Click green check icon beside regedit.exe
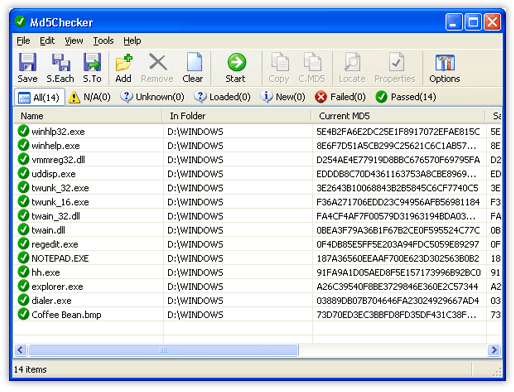 [23, 244]
